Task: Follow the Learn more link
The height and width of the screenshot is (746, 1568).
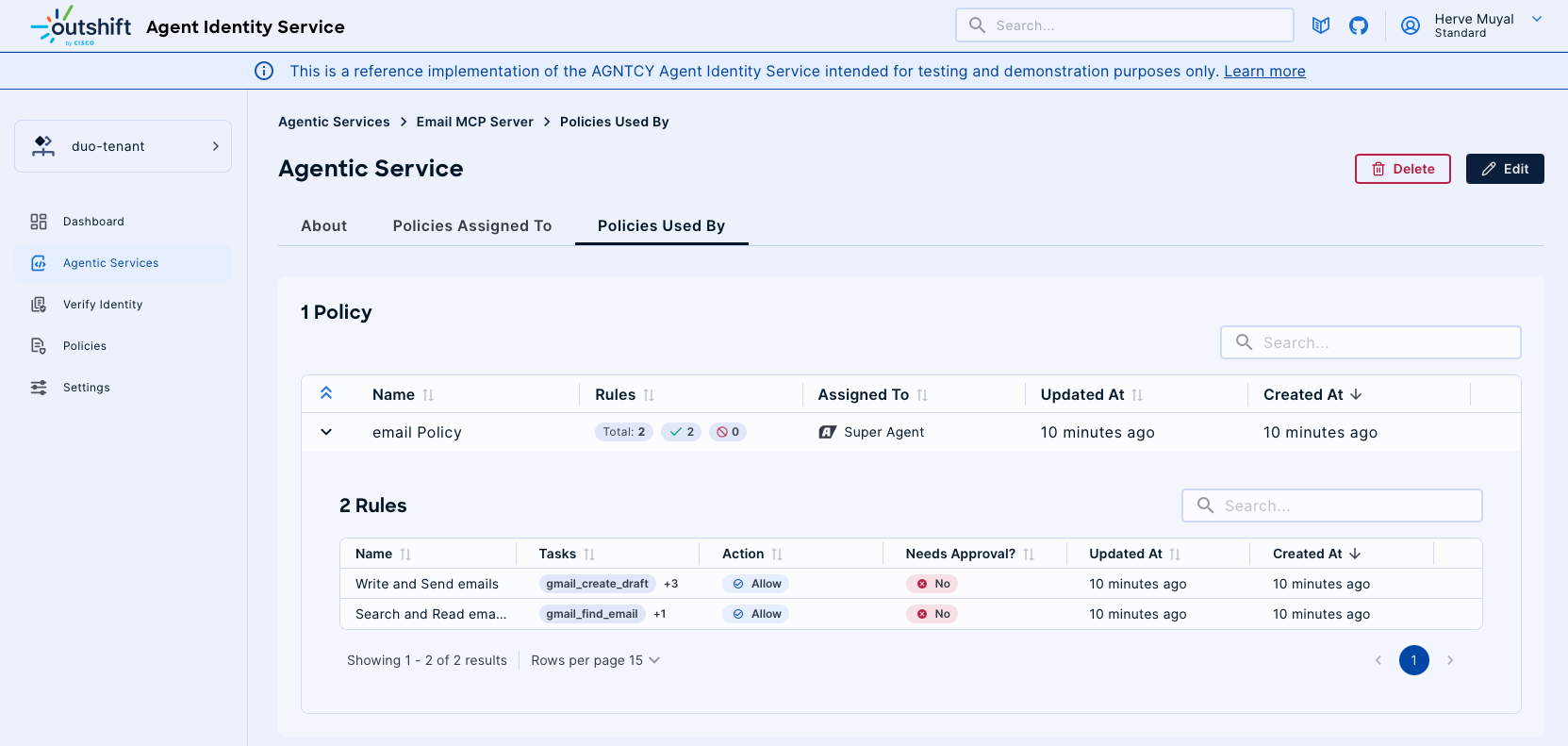Action: (1264, 71)
